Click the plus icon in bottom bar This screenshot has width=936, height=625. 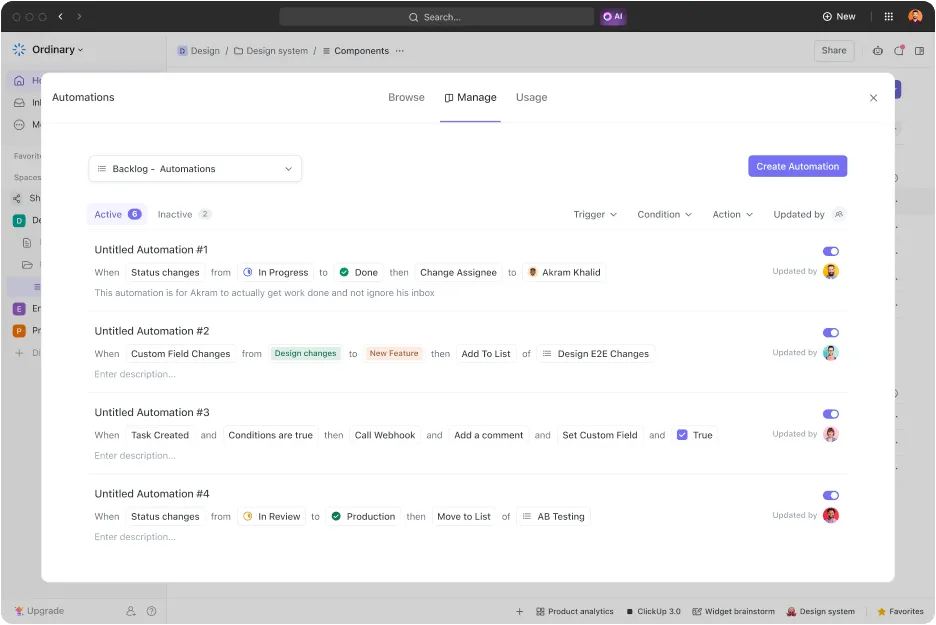(519, 612)
